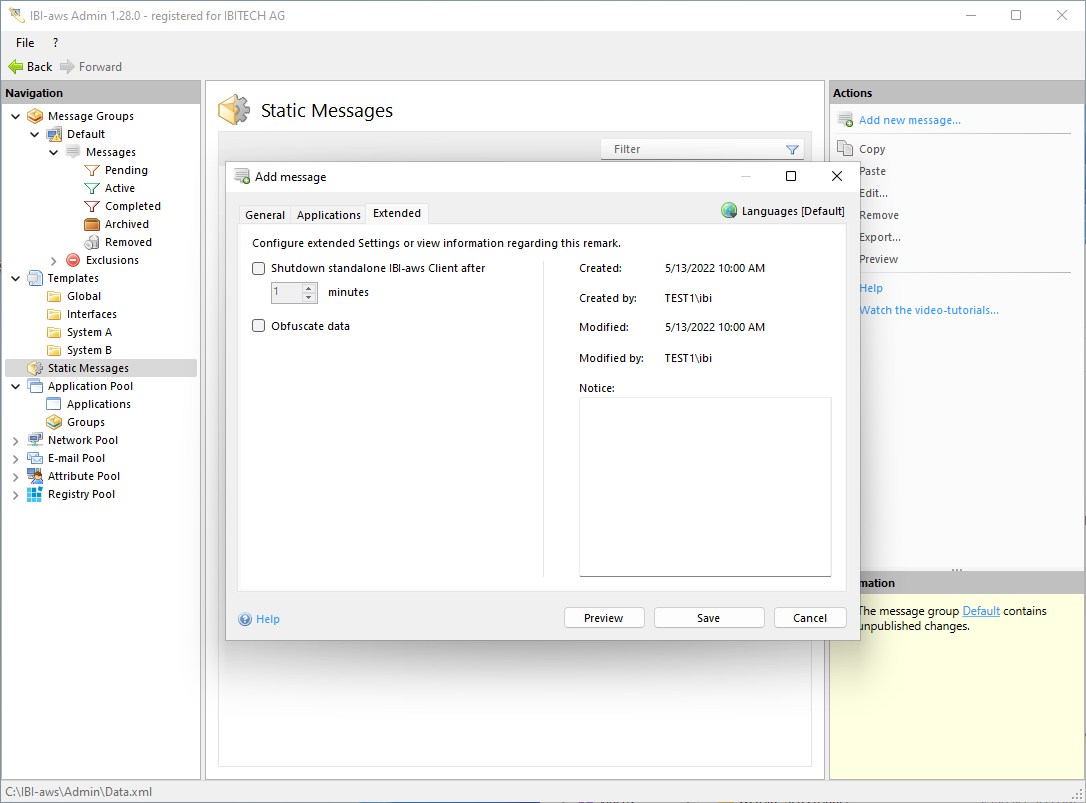Screen dimensions: 1086x803
Task: Enable Shutdown standalone IBI-aws Client checkbox
Action: point(259,269)
